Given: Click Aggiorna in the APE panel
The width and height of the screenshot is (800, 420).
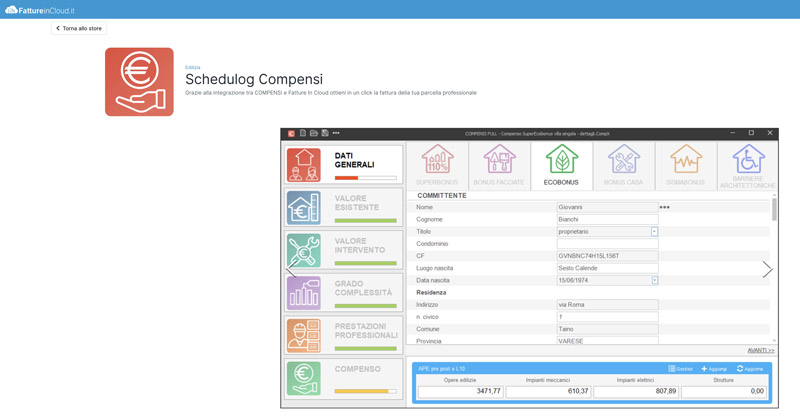Looking at the screenshot, I should click(749, 368).
